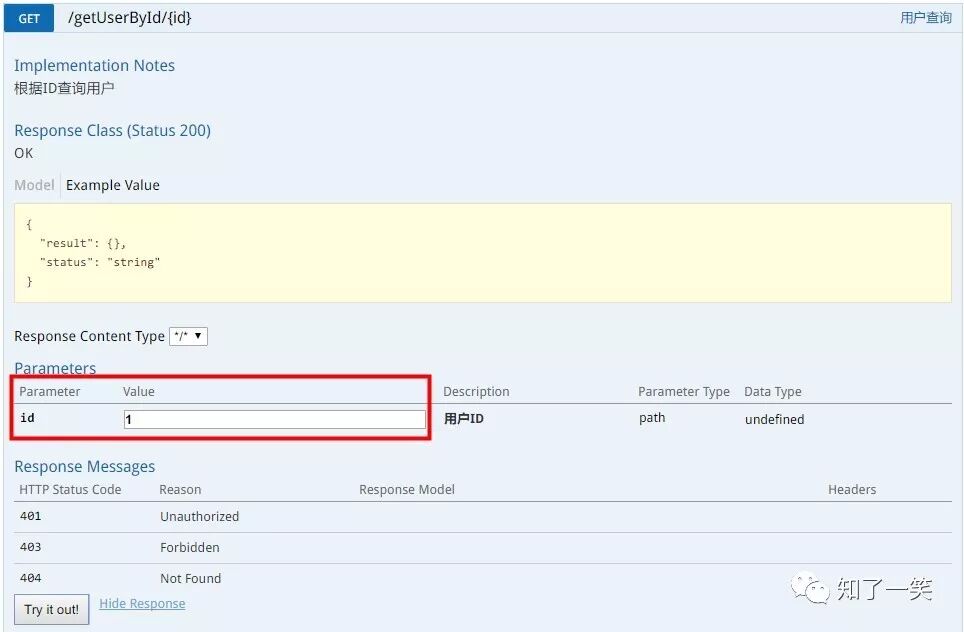This screenshot has height=632, width=964.
Task: Click the Reason column header
Action: 180,489
